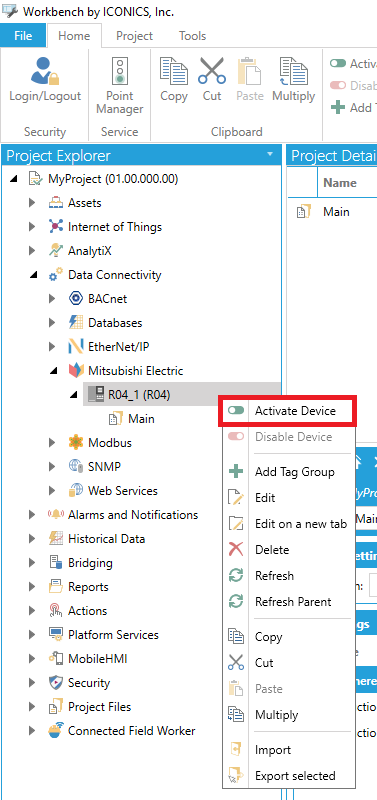Viewport: 377px width, 800px height.
Task: Choose Delete in the context menu
Action: pos(288,550)
